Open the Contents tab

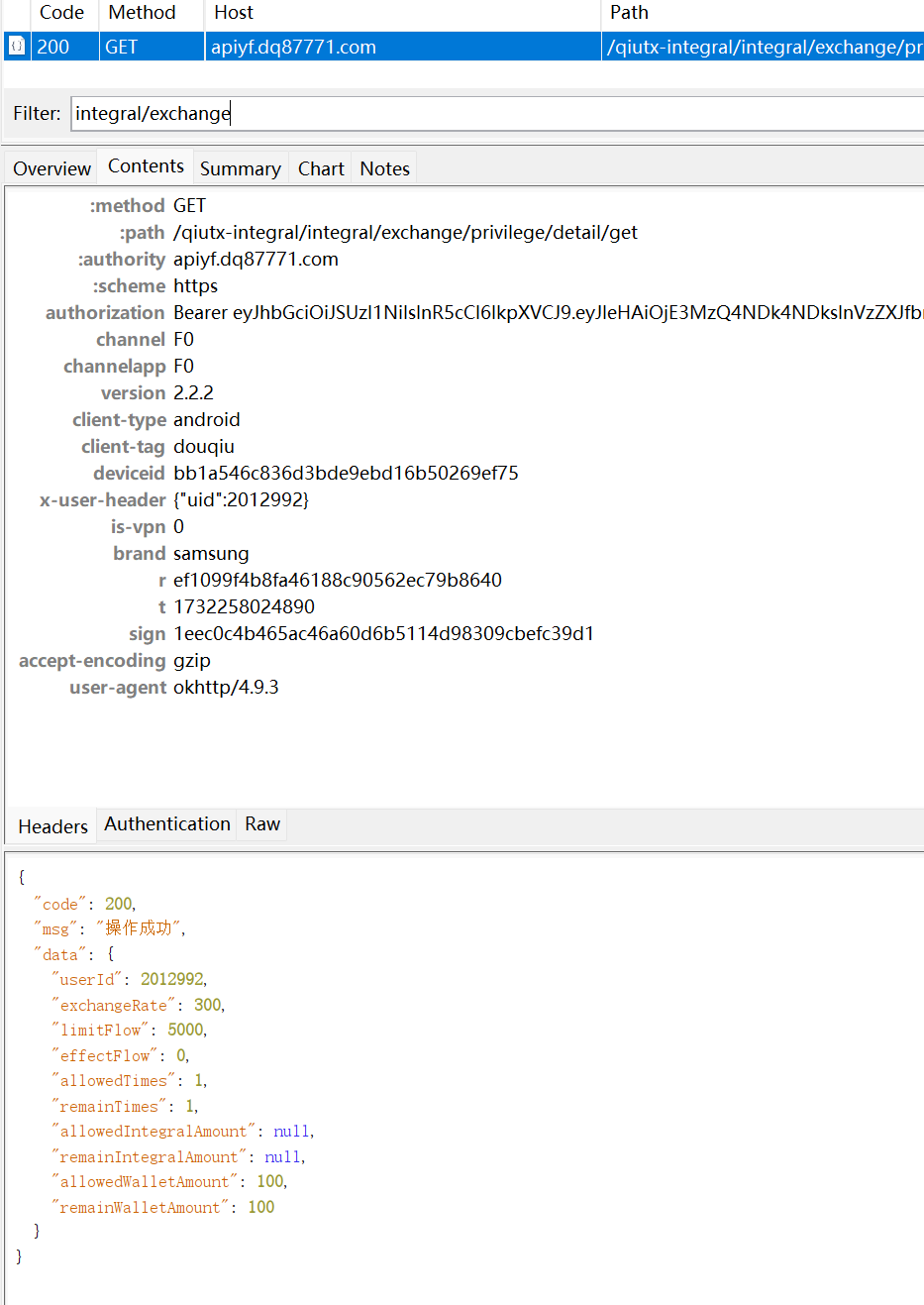(146, 166)
